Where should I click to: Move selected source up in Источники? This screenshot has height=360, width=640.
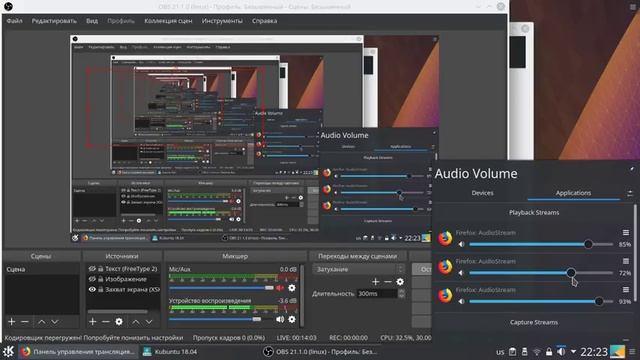pos(136,322)
